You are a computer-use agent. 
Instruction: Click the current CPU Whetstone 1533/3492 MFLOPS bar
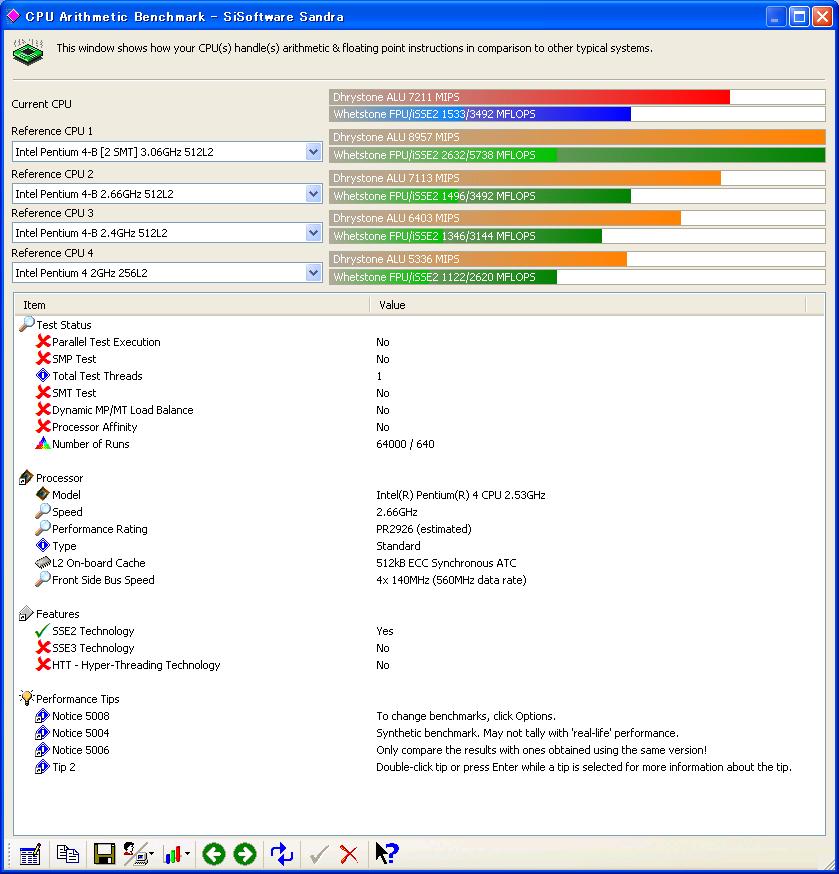577,114
